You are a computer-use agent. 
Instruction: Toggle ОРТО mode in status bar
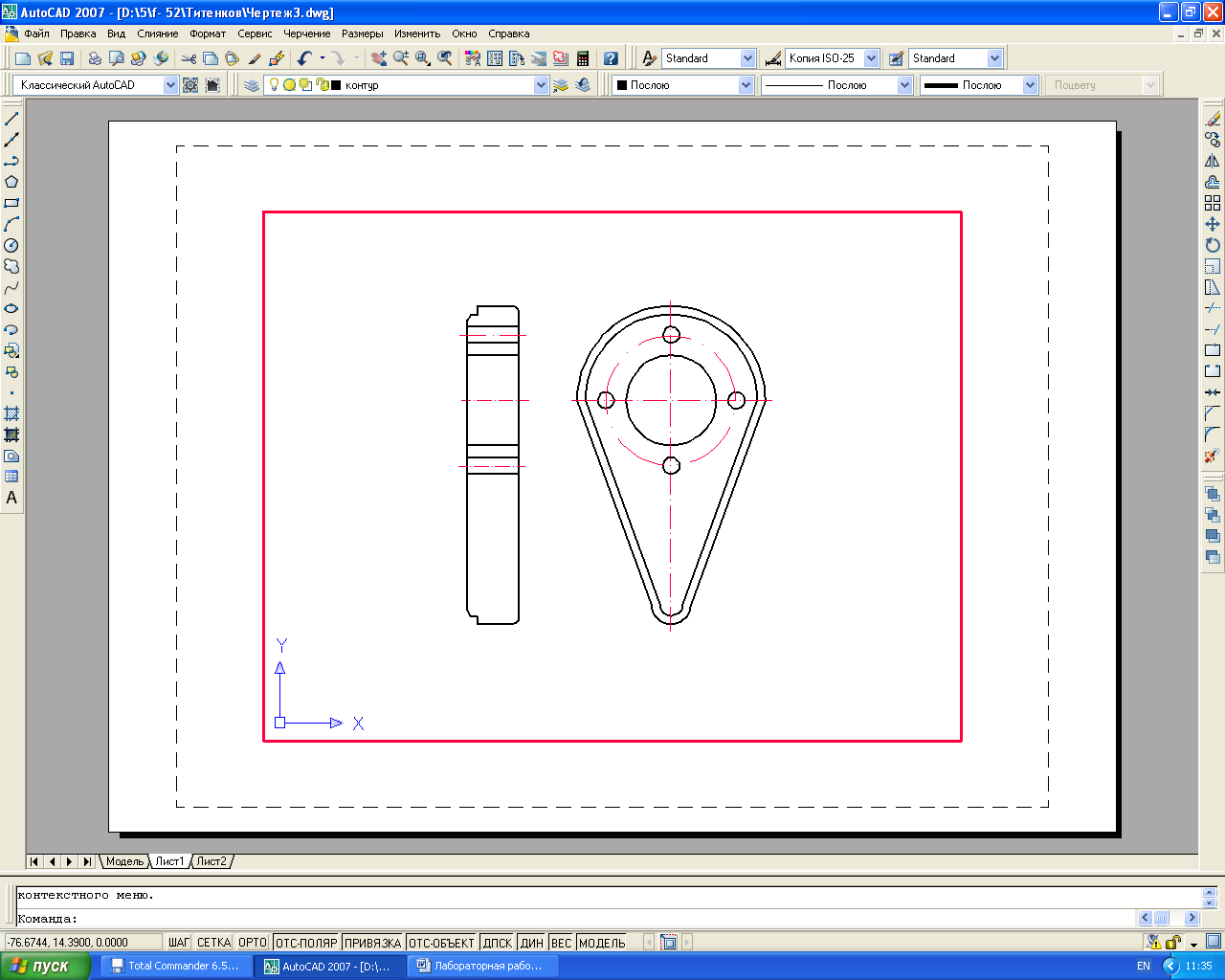(253, 943)
